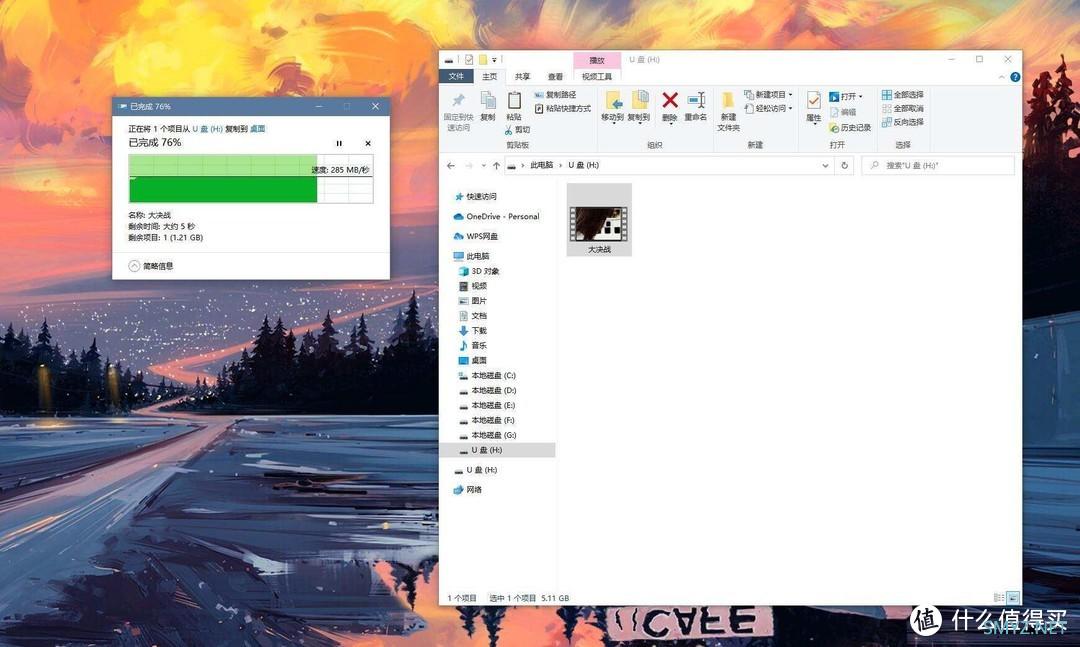
Task: Open Downloads (下载) in sidebar
Action: tap(472, 331)
